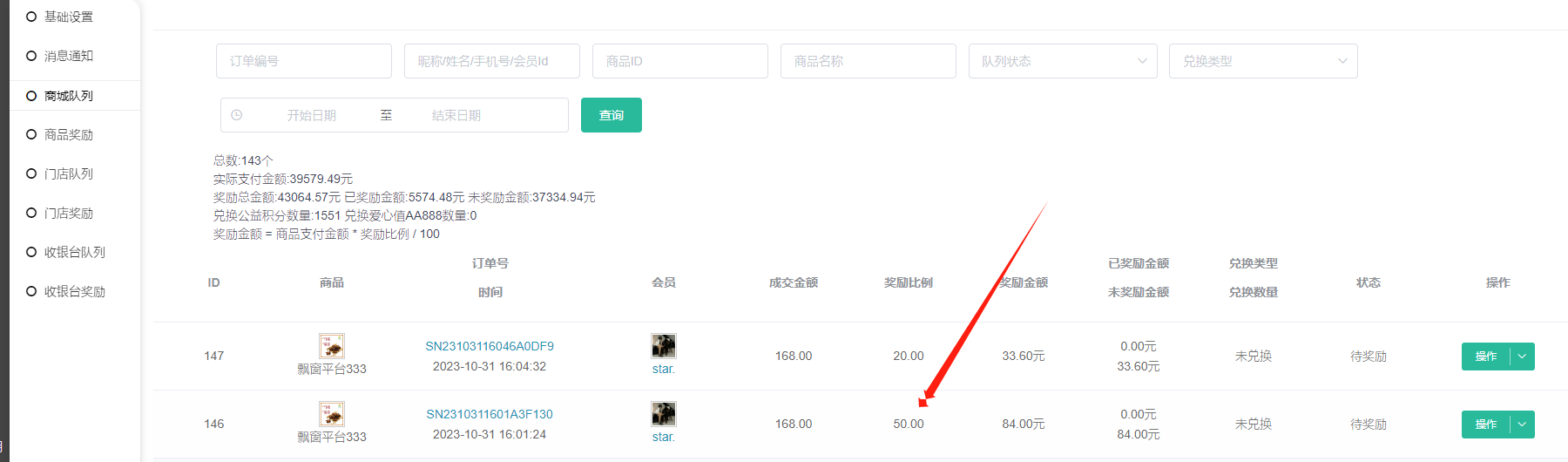This screenshot has width=1568, height=462.
Task: Click 实际支付金额:39579.49元 summary text
Action: [283, 179]
